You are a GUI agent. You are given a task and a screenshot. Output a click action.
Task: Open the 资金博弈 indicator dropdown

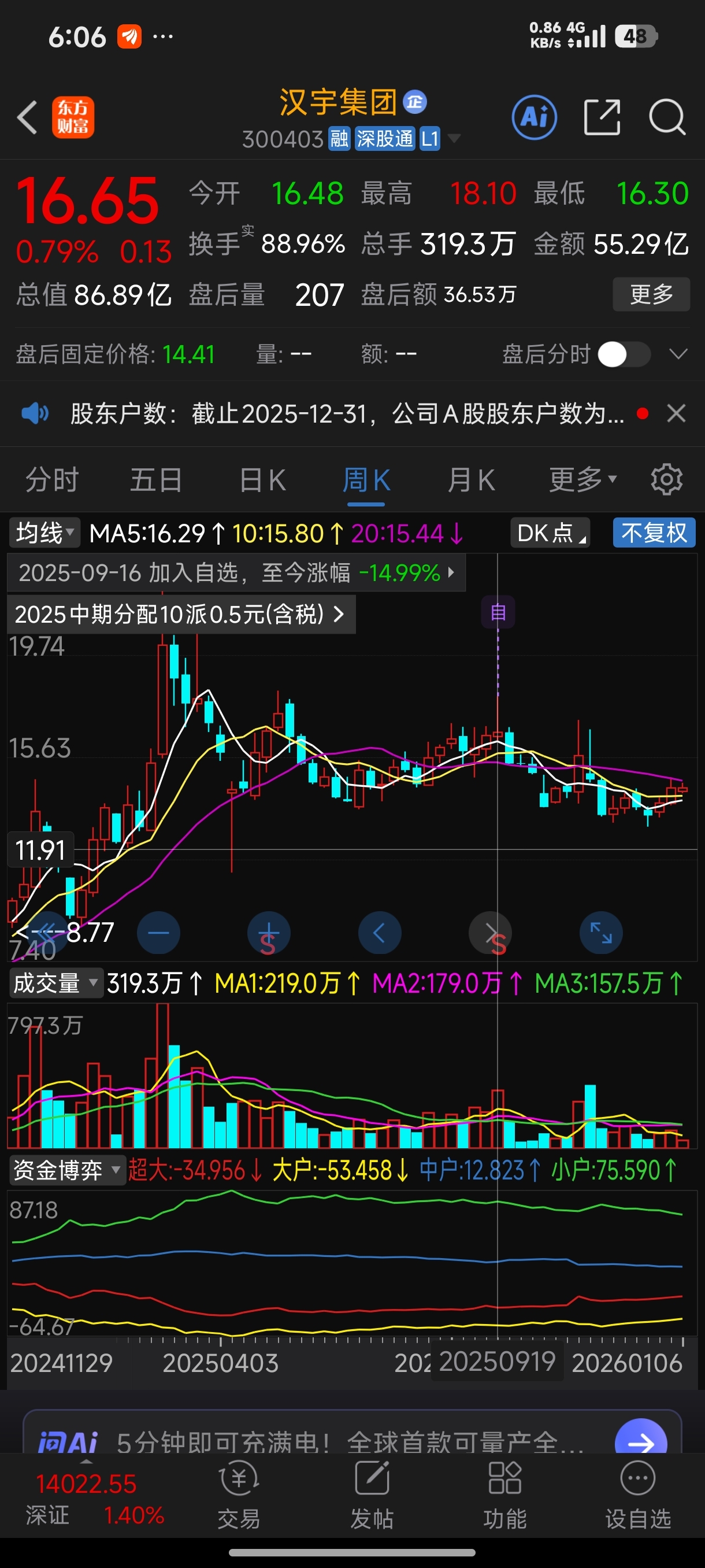68,1170
